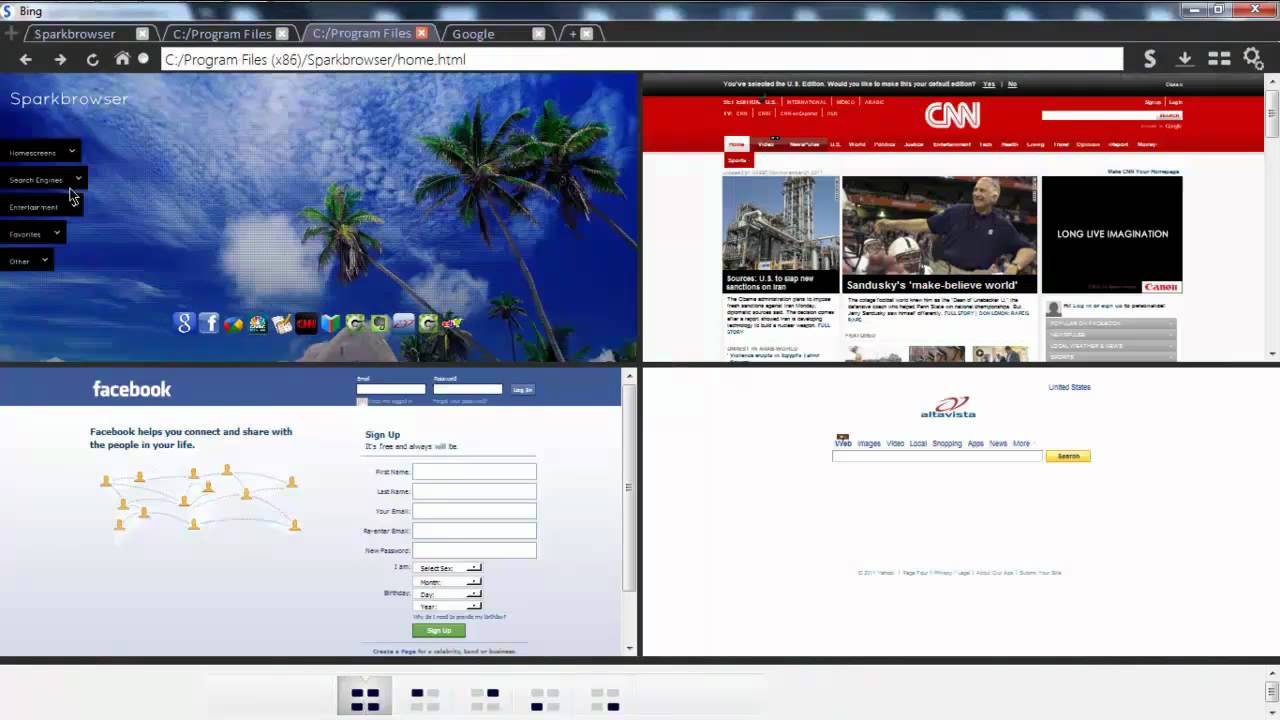The width and height of the screenshot is (1280, 720).
Task: Click the AltaVista search text box
Action: (937, 456)
